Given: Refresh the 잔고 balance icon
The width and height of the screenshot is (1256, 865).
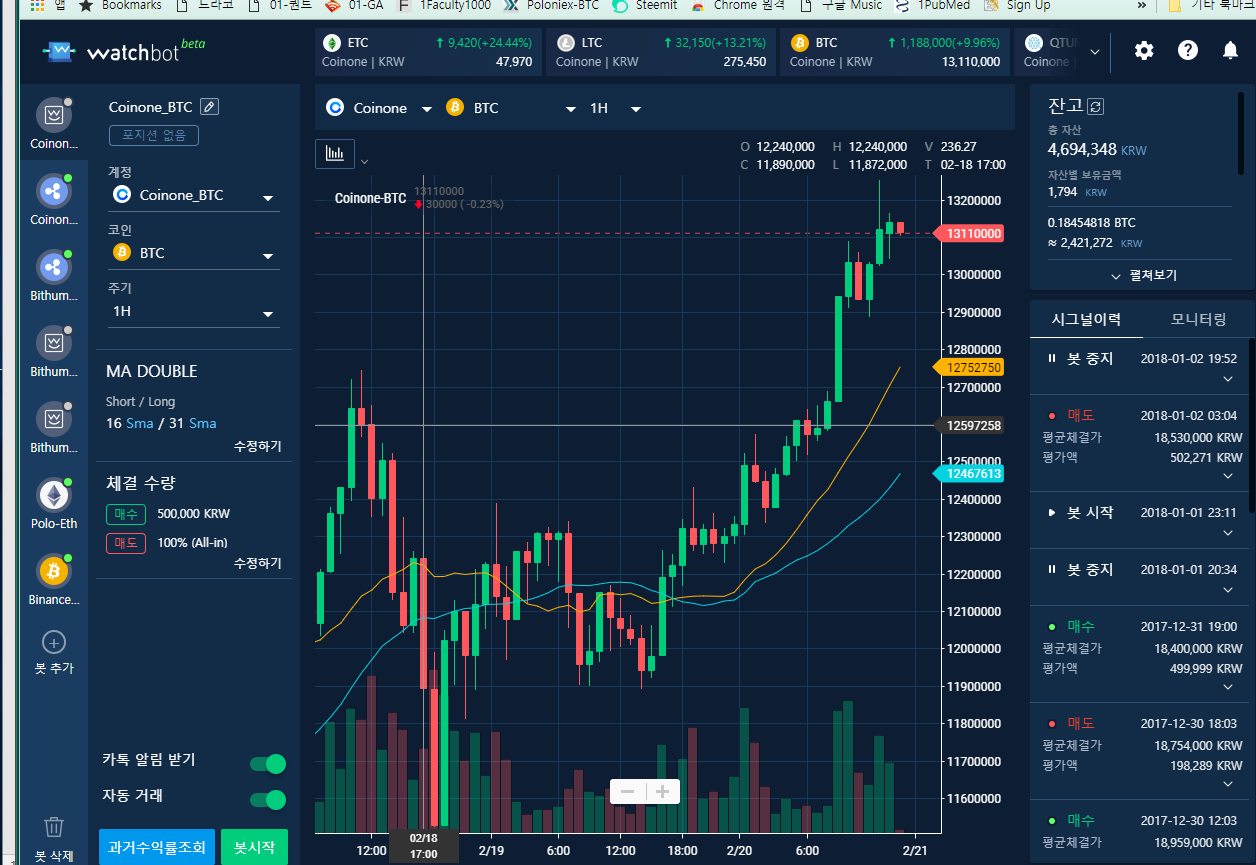Looking at the screenshot, I should (x=1096, y=106).
